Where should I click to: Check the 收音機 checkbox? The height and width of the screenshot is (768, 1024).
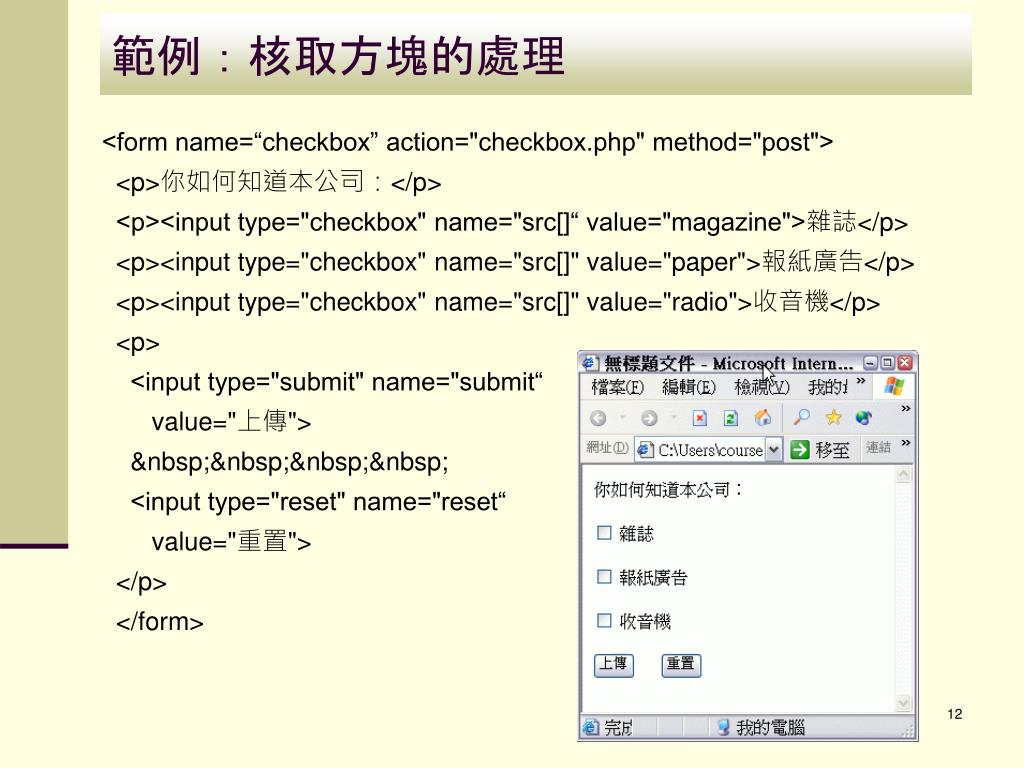point(604,620)
